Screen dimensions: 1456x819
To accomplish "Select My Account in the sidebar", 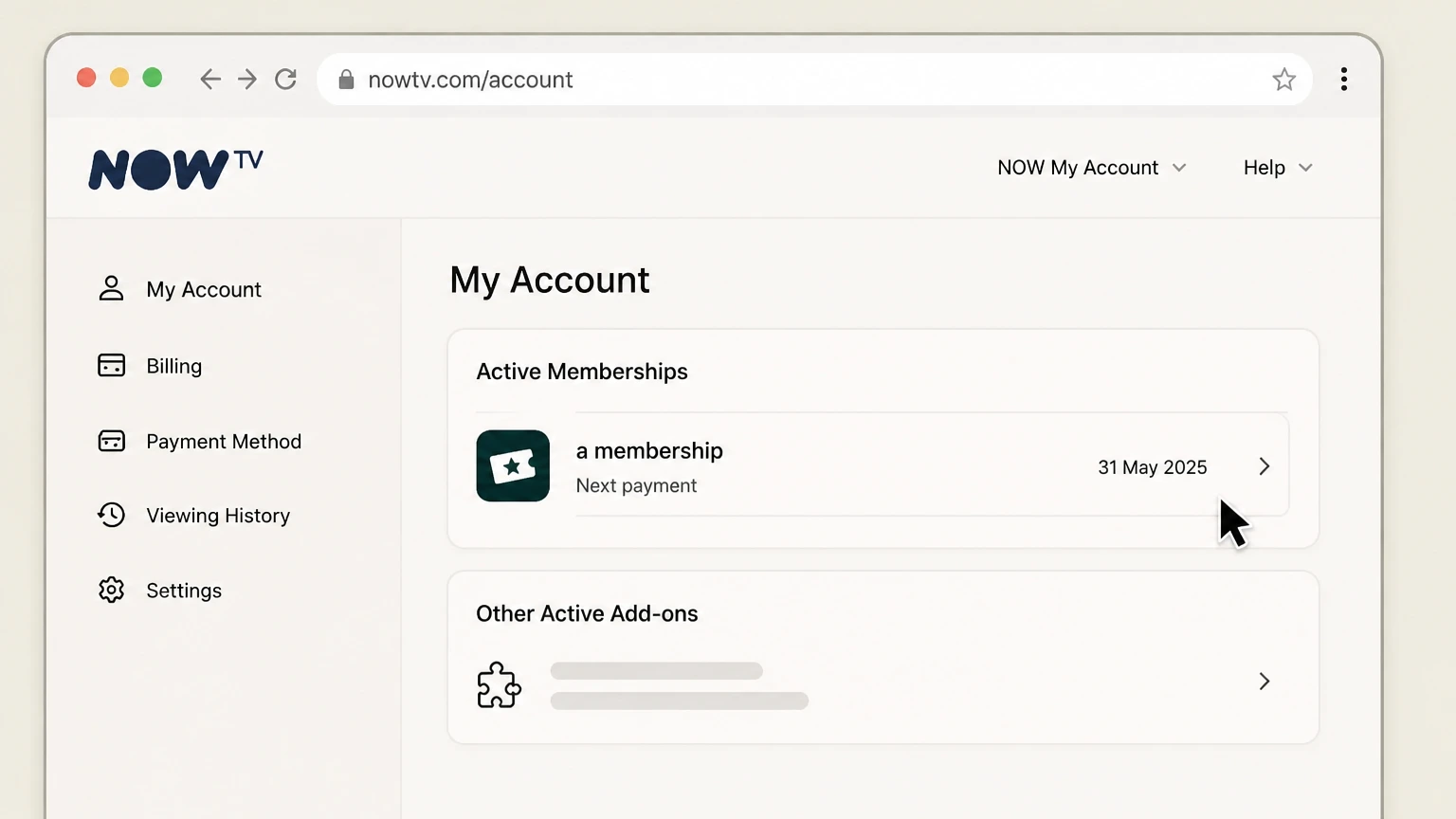I will click(x=180, y=289).
